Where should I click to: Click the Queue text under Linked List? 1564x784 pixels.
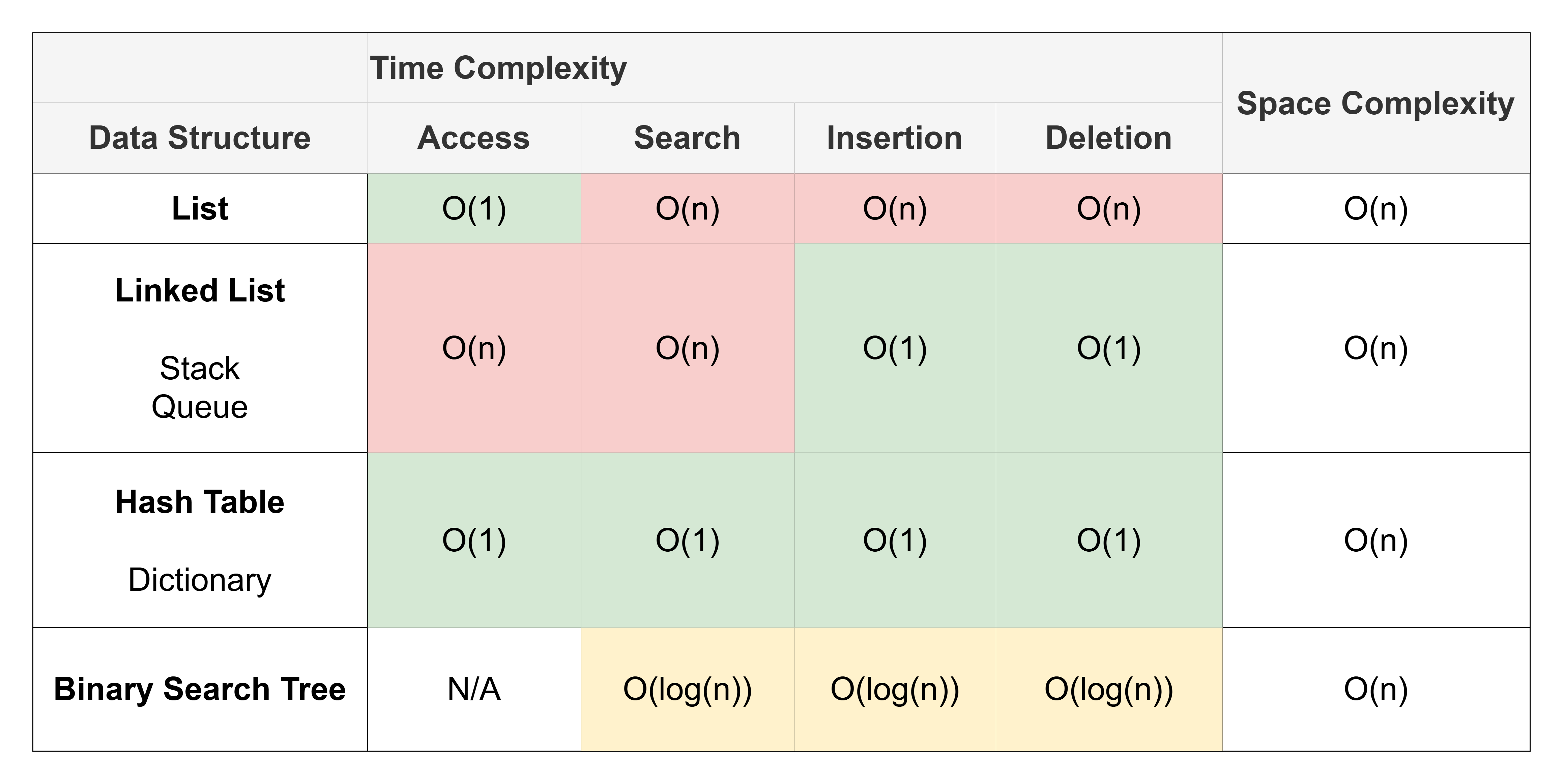[x=200, y=406]
